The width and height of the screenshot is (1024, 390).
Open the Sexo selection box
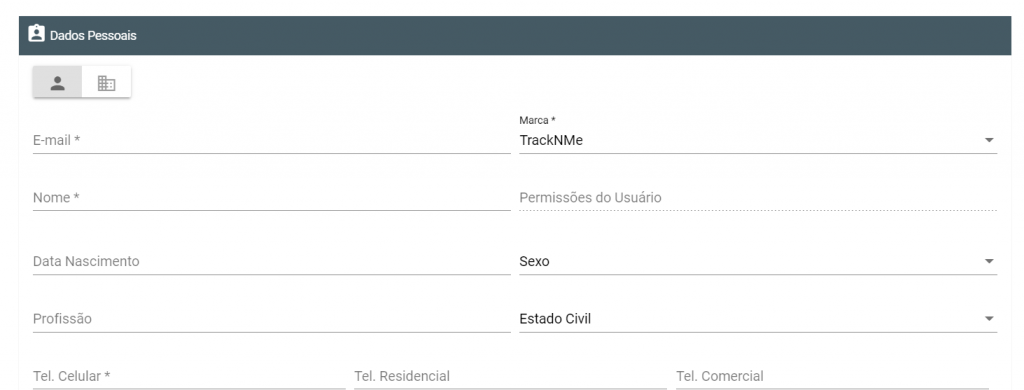[x=758, y=261]
